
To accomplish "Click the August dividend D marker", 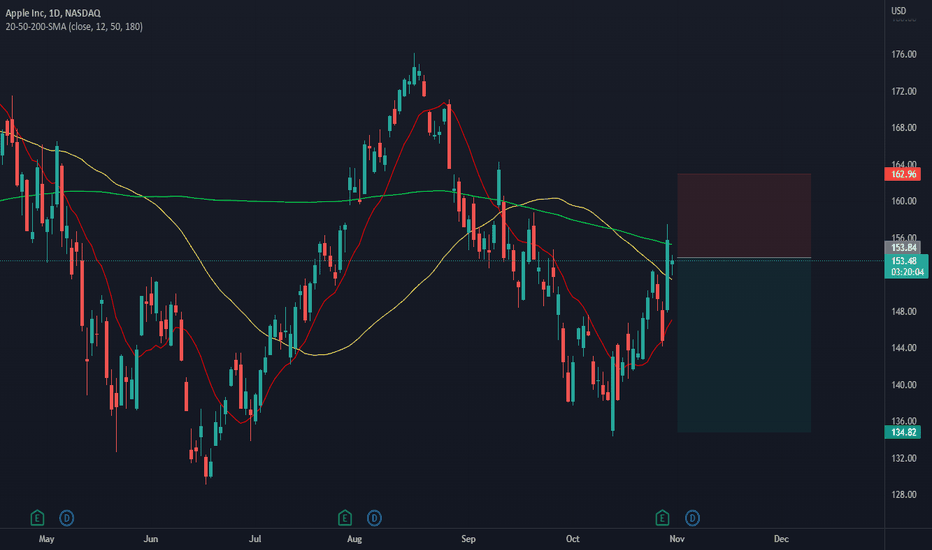I will [374, 518].
